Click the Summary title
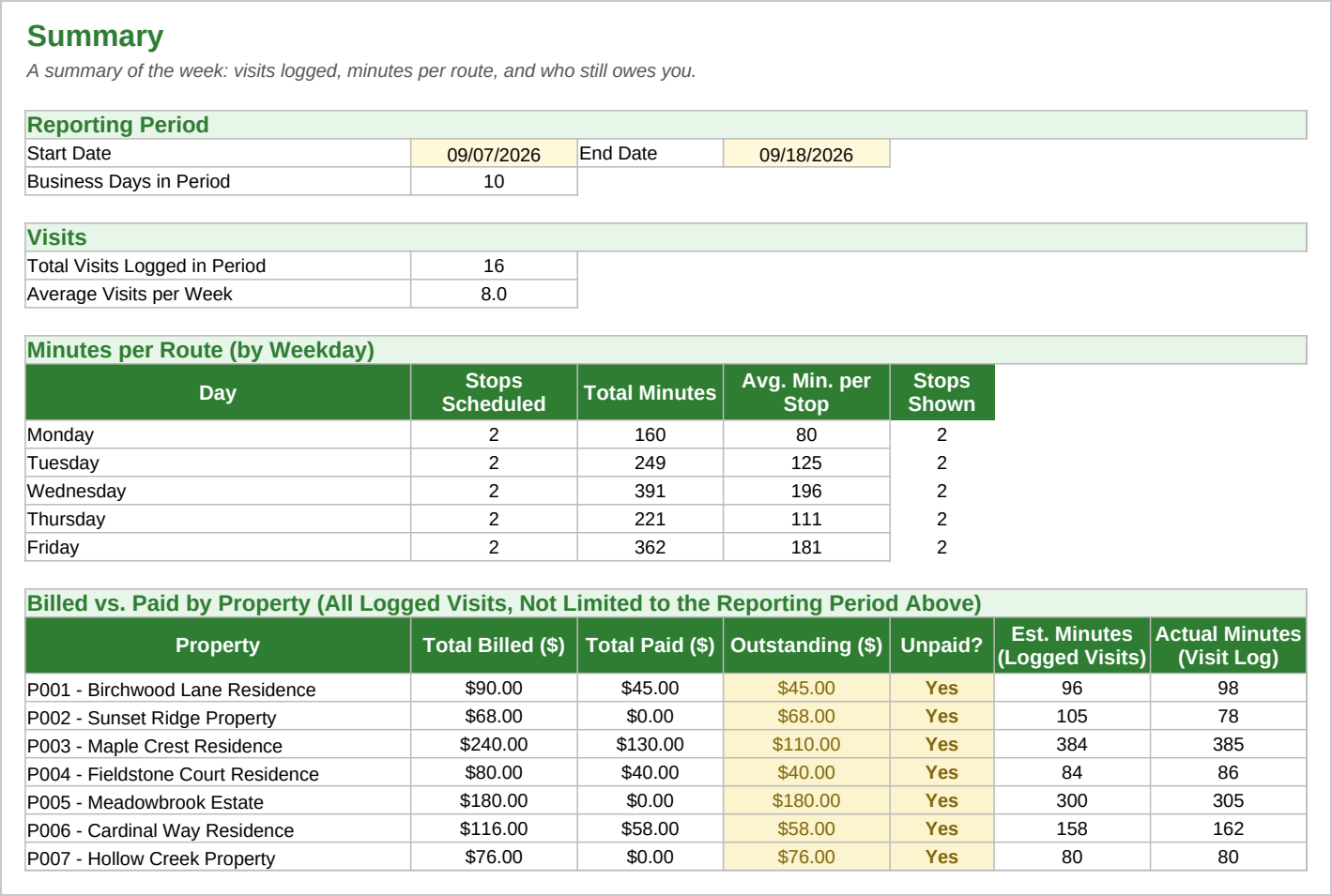 [95, 37]
